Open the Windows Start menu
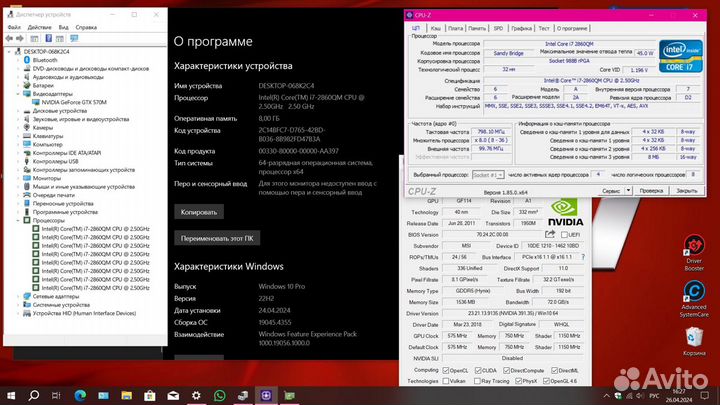720x405 pixels. [x=11, y=395]
